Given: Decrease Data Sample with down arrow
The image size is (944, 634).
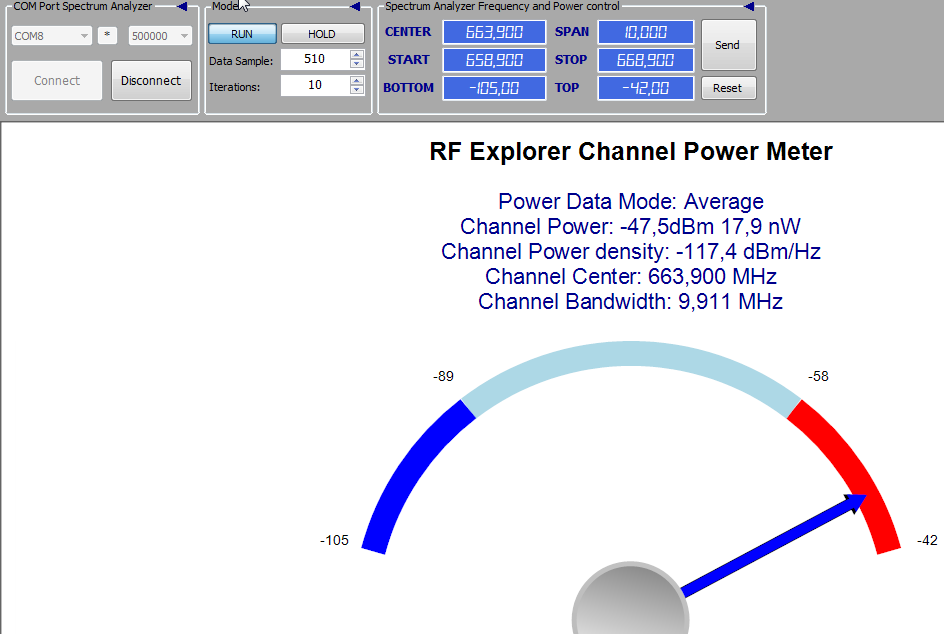Looking at the screenshot, I should (357, 64).
